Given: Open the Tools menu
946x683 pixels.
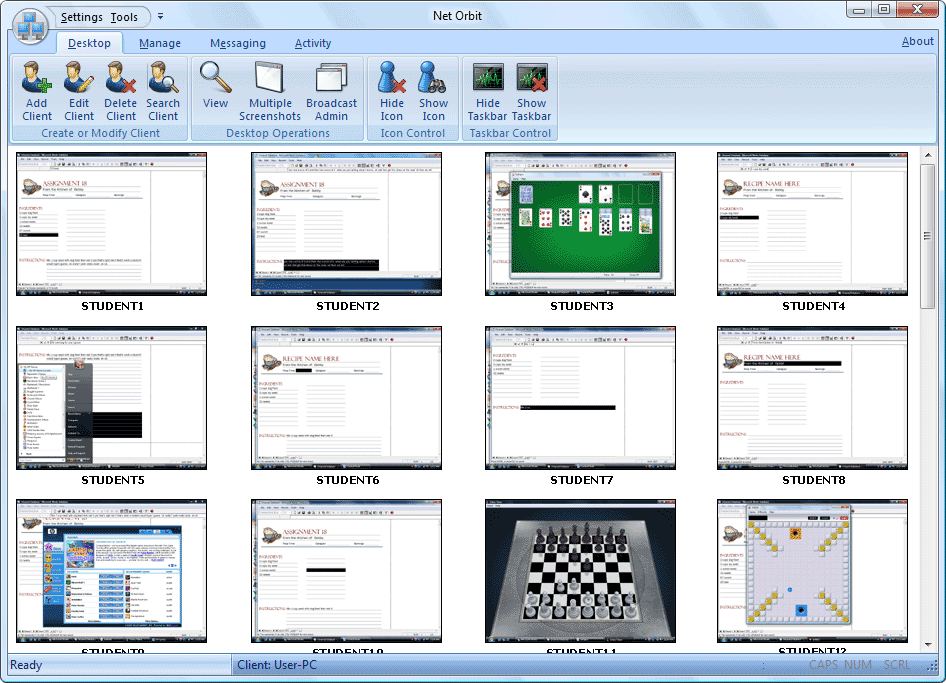Looking at the screenshot, I should click(x=125, y=17).
